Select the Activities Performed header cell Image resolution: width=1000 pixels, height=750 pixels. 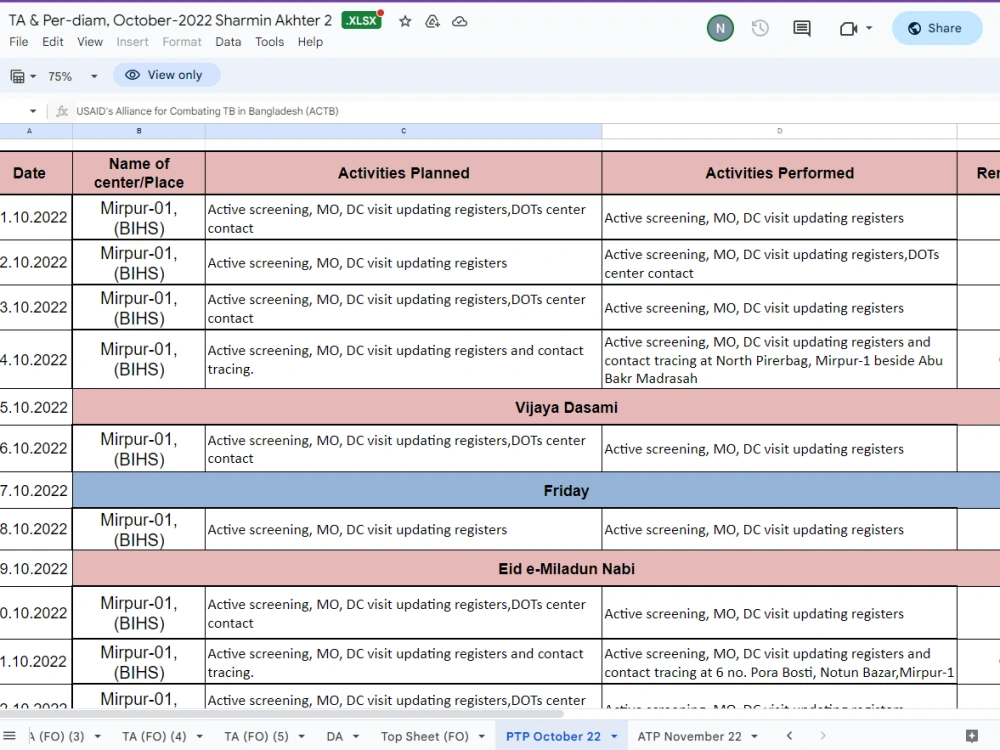[x=779, y=173]
